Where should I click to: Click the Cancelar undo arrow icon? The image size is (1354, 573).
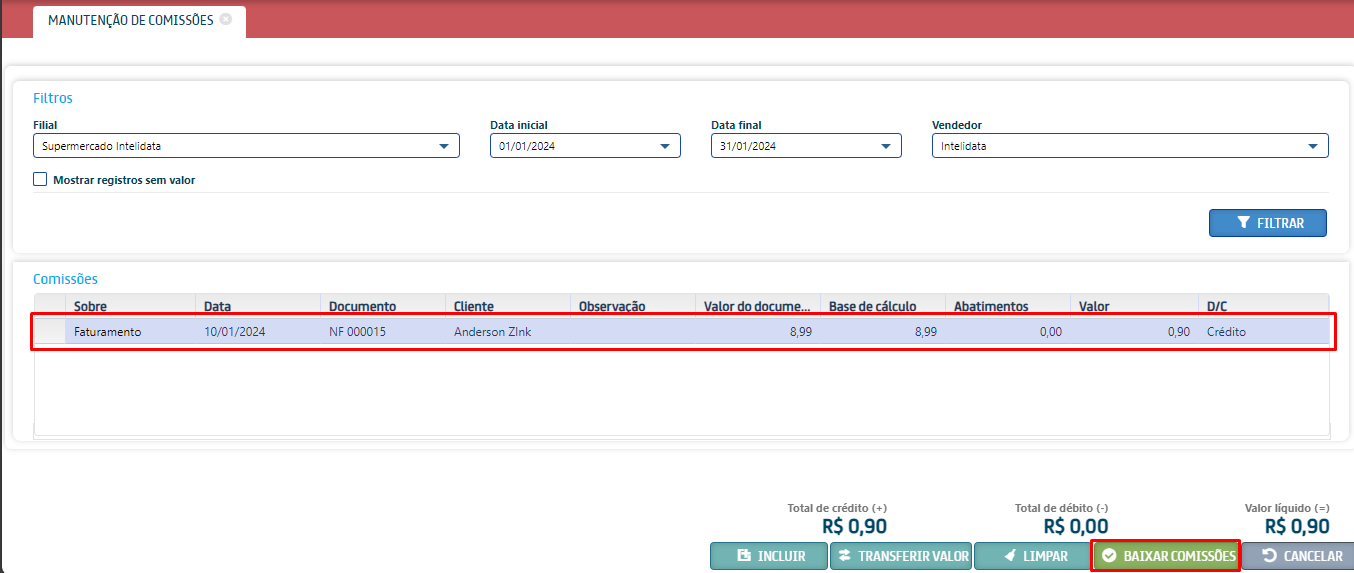click(x=1269, y=556)
